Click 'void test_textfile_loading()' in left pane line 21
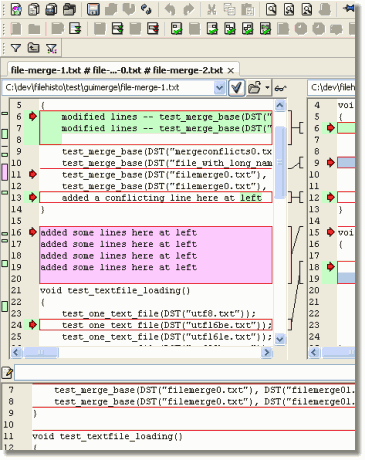365x460 pixels. (115, 290)
